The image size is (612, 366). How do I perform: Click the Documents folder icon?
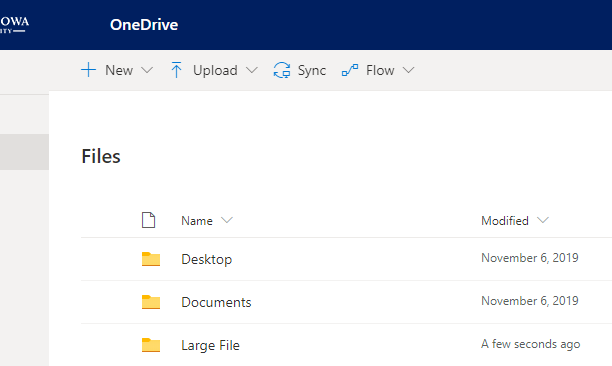pyautogui.click(x=151, y=302)
